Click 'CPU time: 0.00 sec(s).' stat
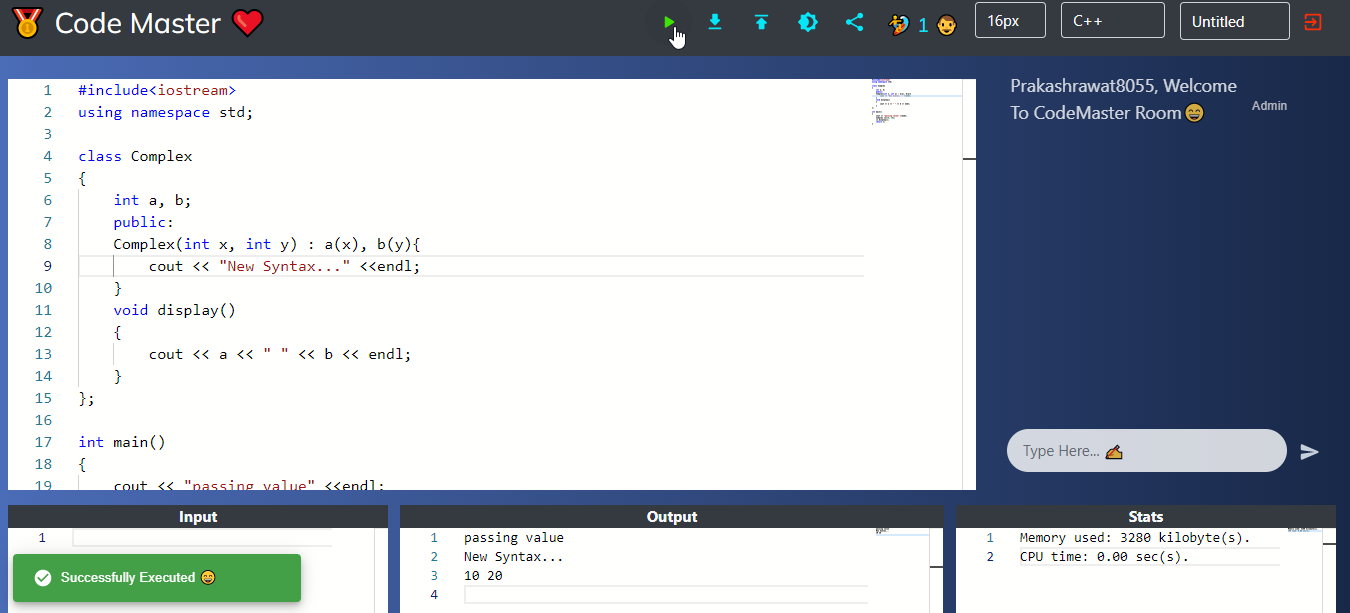Image resolution: width=1350 pixels, height=613 pixels. 1104,556
